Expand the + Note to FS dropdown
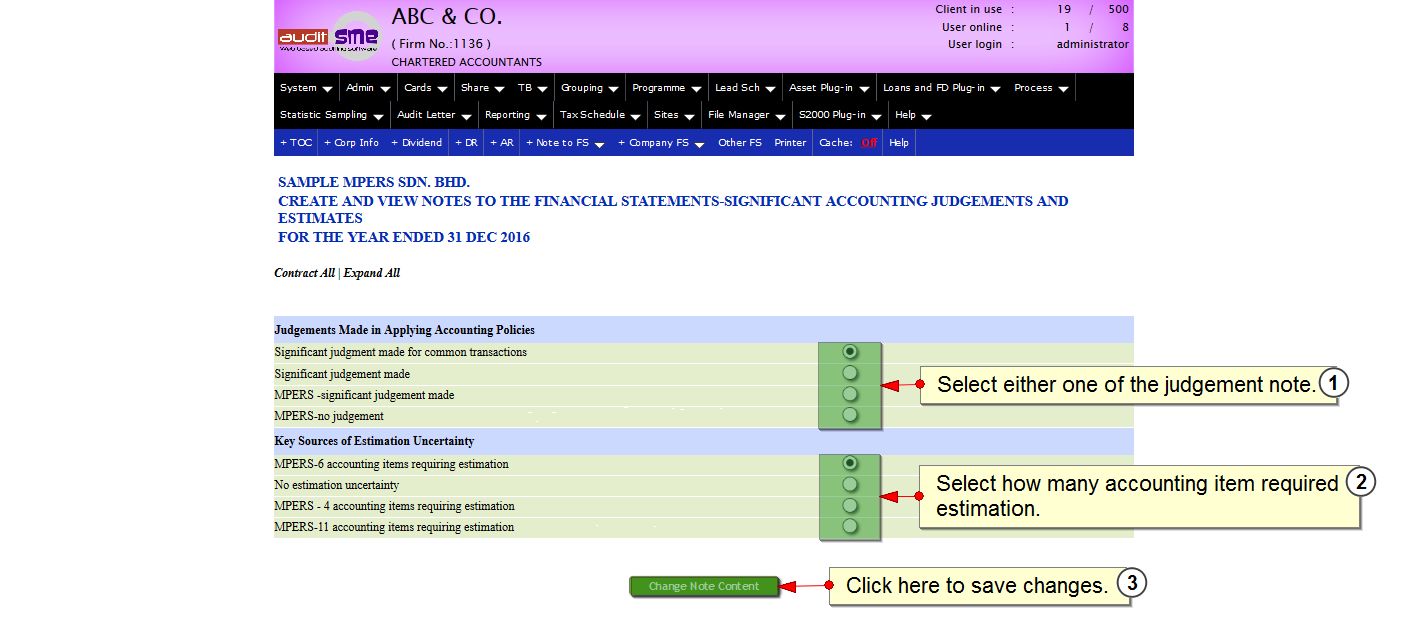Screen dimensions: 1408x637 click(565, 143)
